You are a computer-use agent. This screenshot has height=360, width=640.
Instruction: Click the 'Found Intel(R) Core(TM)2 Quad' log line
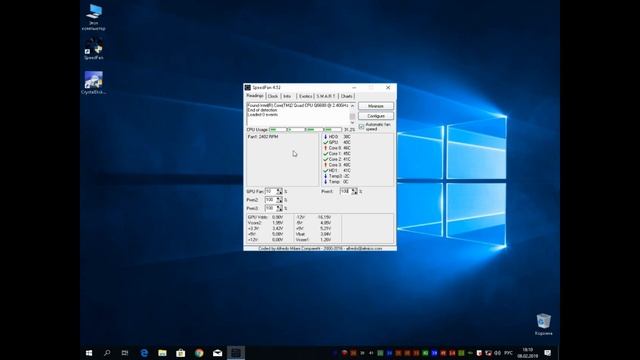point(298,105)
